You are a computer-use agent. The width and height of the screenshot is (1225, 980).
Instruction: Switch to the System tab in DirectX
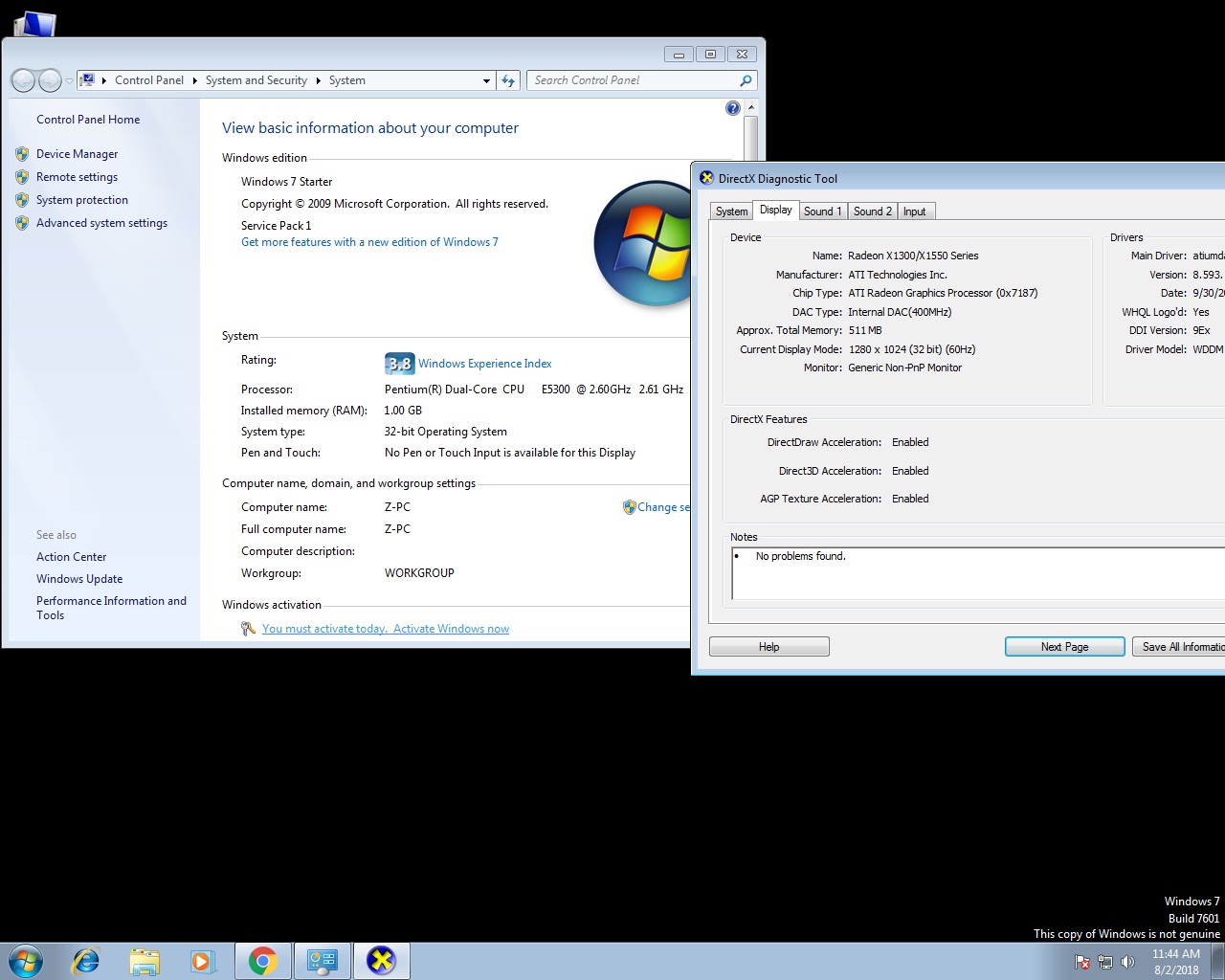(x=732, y=212)
